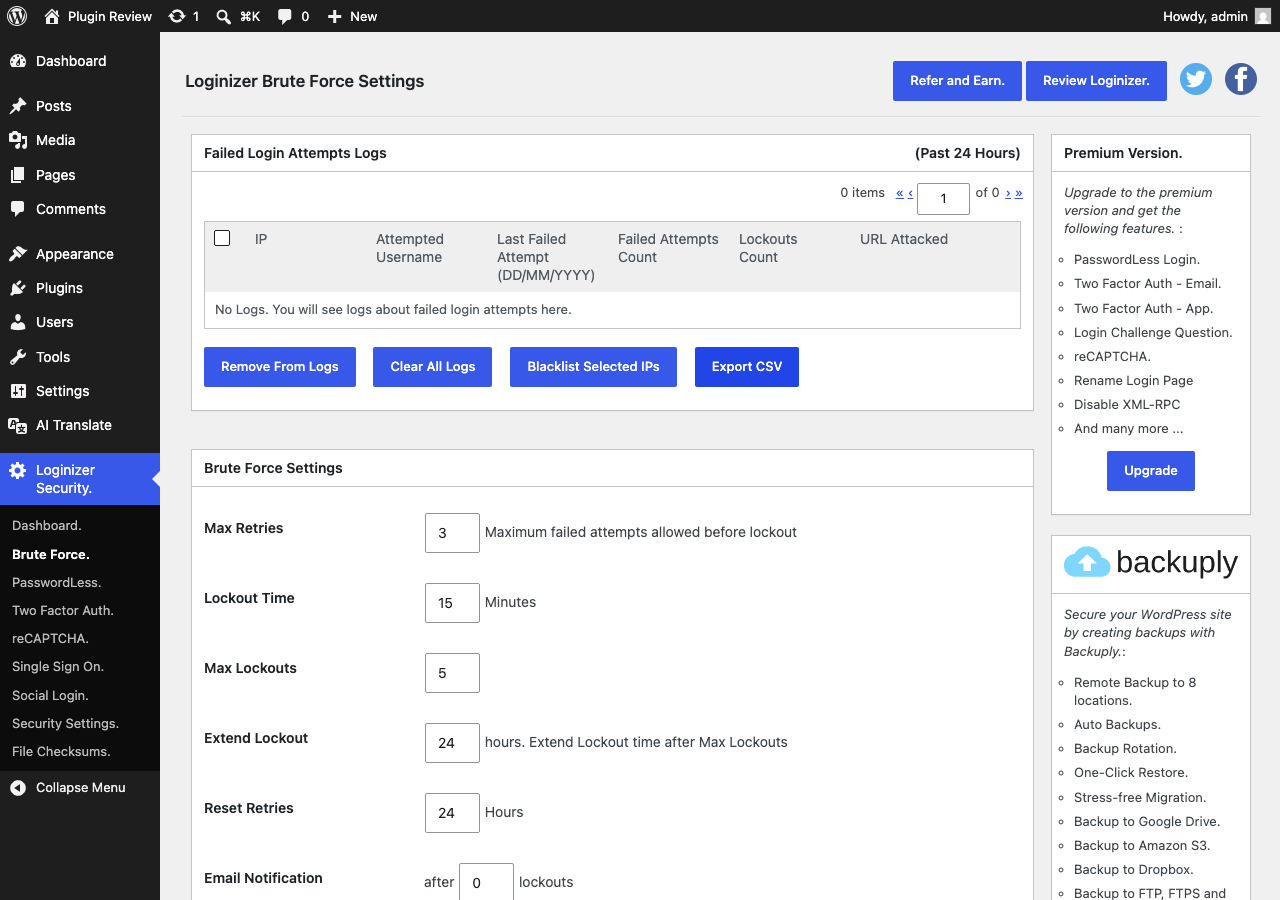Click the Dashboard gauge icon in sidebar
Image resolution: width=1280 pixels, height=900 pixels.
point(18,61)
